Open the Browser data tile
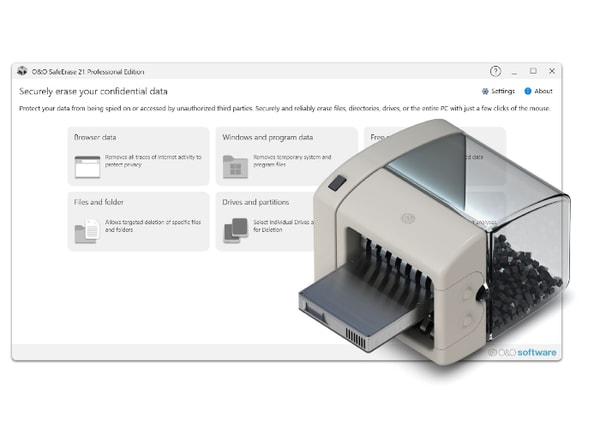The width and height of the screenshot is (600, 428). 139,156
